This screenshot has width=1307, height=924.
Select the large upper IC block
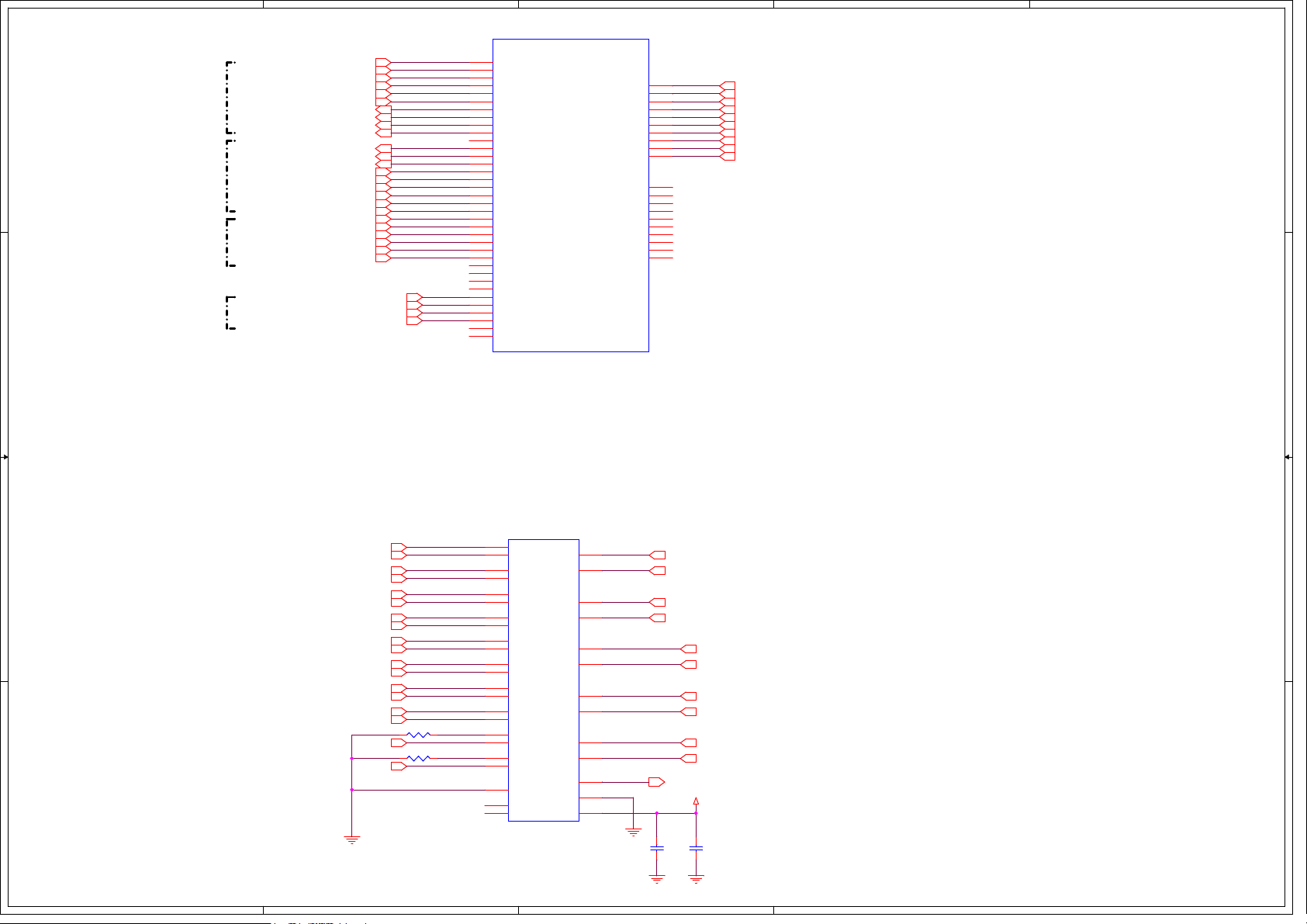[571, 196]
